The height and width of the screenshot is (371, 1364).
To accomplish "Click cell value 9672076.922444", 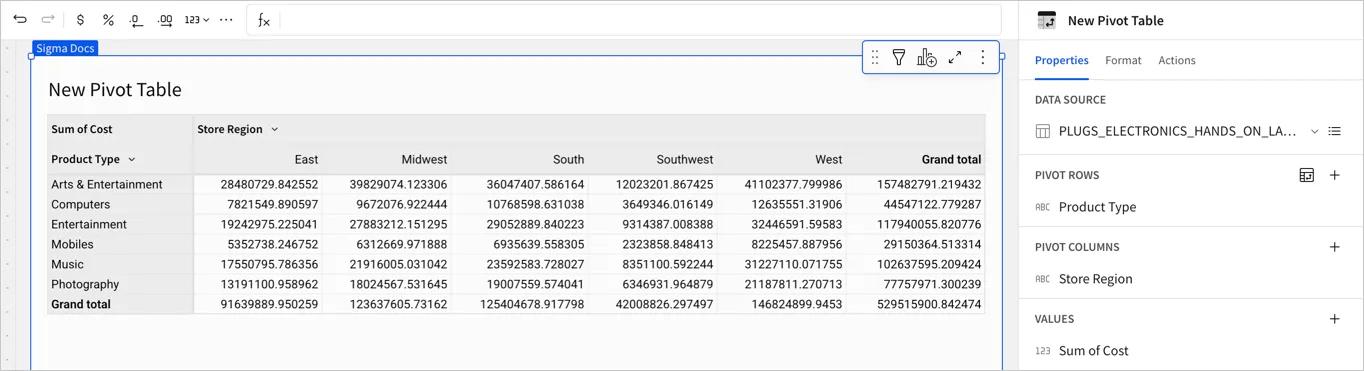I will pyautogui.click(x=387, y=204).
